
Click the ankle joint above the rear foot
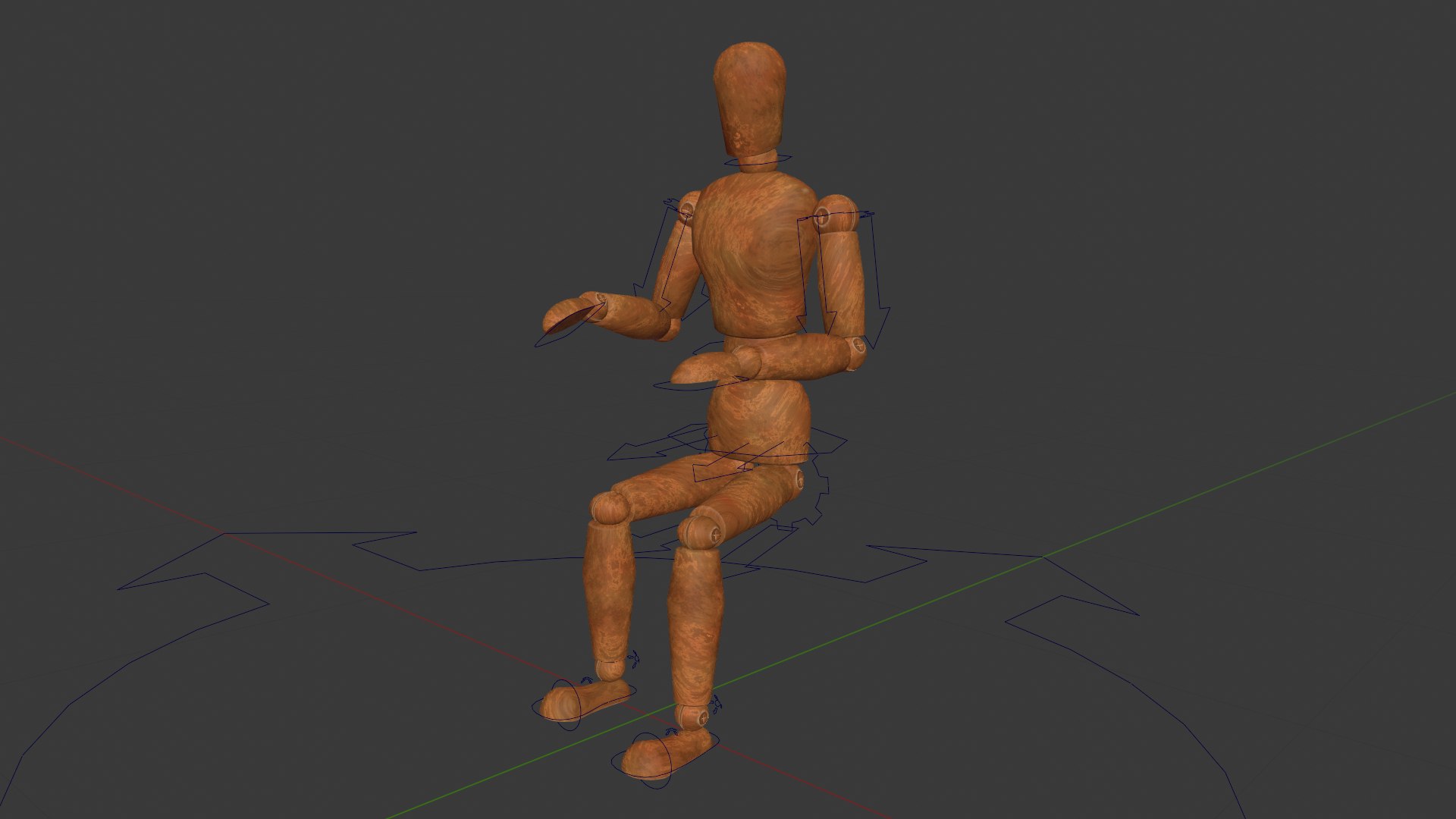tap(610, 668)
